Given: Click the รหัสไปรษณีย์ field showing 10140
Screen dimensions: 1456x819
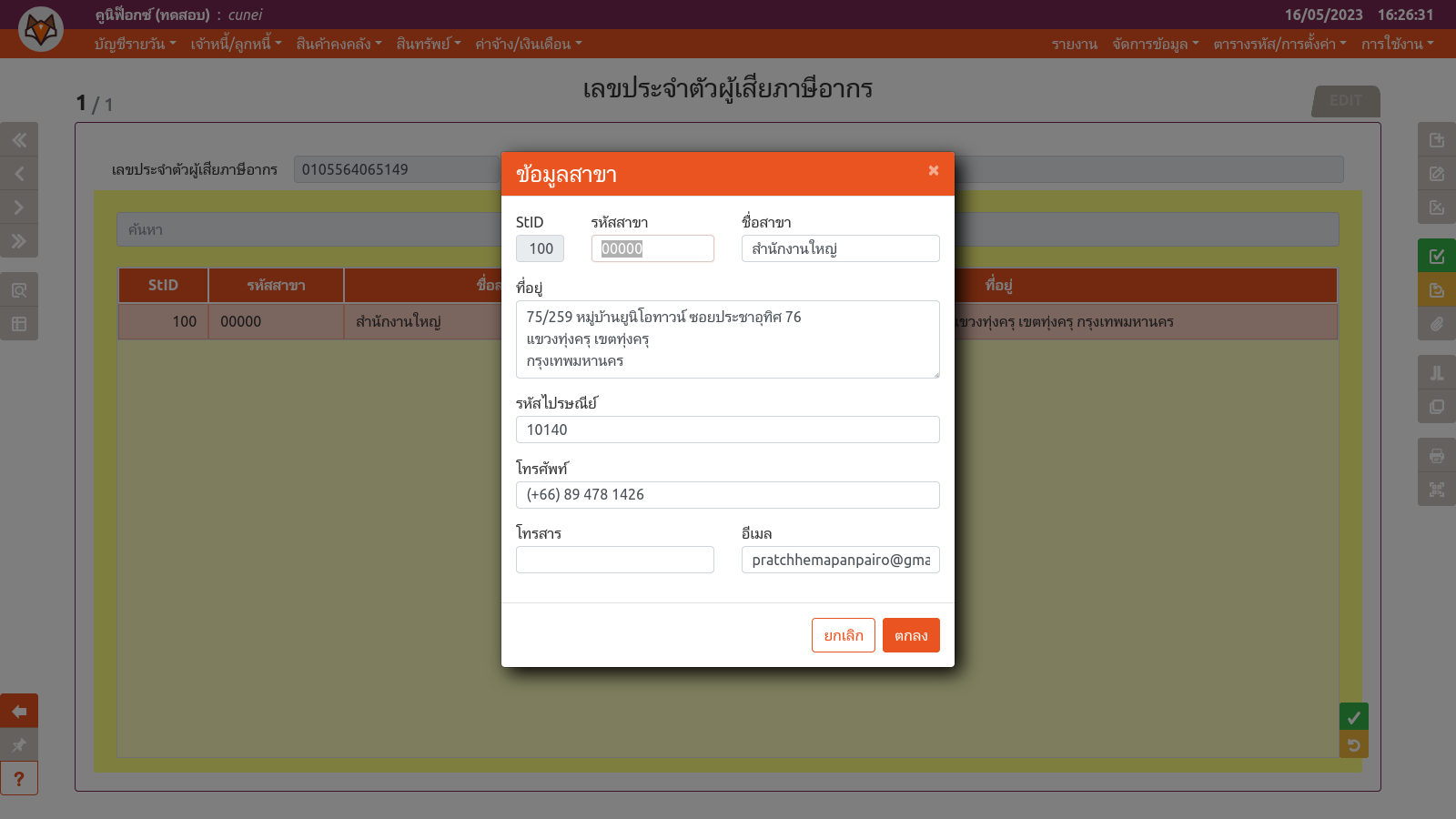Looking at the screenshot, I should 727,430.
